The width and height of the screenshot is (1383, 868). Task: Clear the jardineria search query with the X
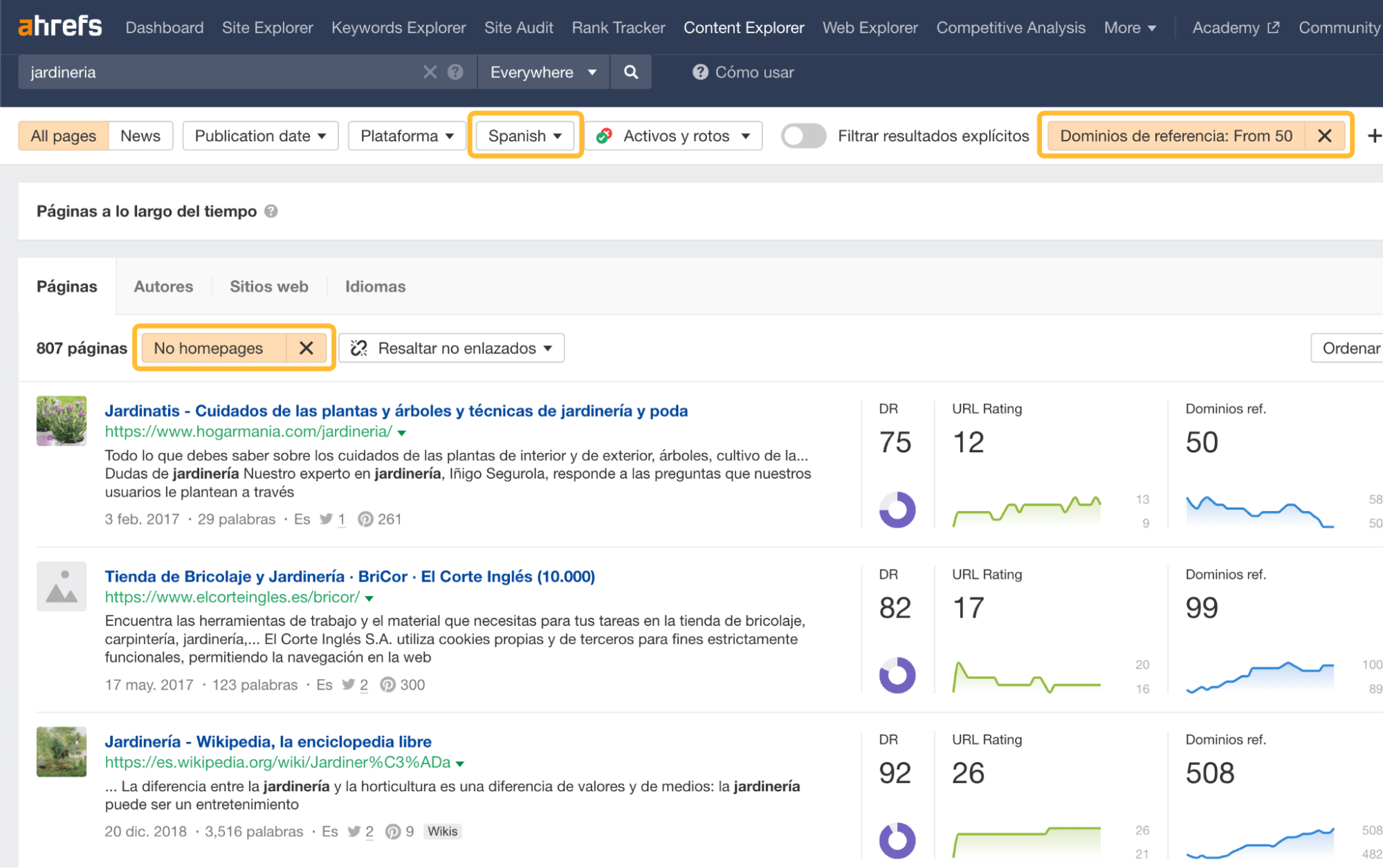pyautogui.click(x=429, y=72)
